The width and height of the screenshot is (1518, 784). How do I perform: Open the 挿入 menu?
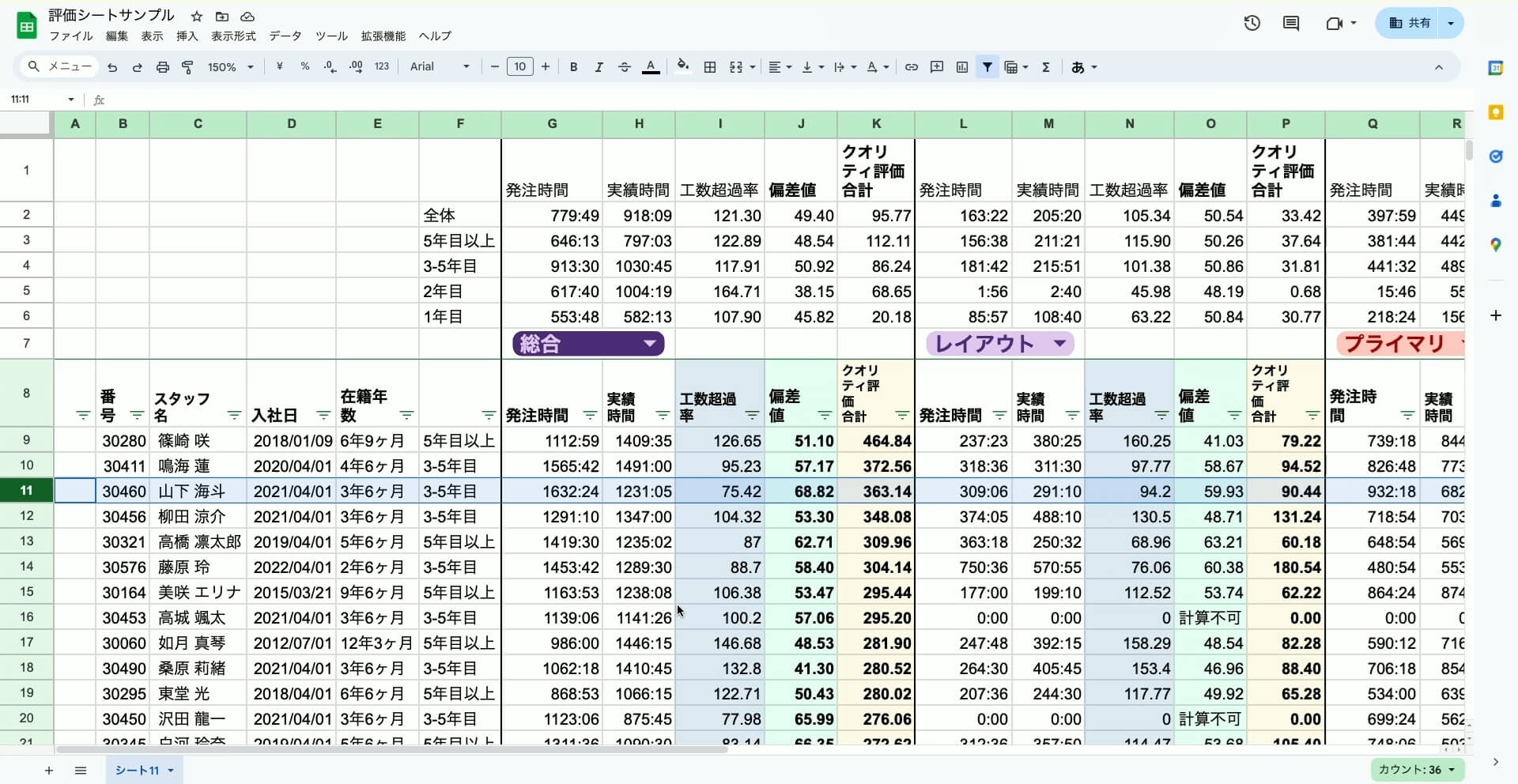(187, 36)
